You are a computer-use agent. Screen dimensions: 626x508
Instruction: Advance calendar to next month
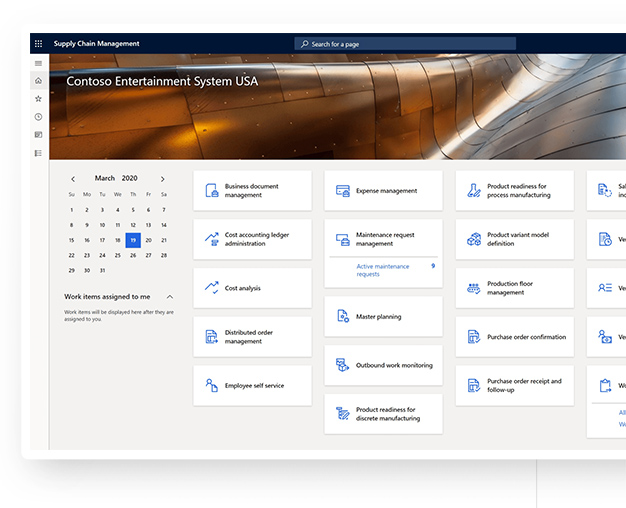pos(163,179)
